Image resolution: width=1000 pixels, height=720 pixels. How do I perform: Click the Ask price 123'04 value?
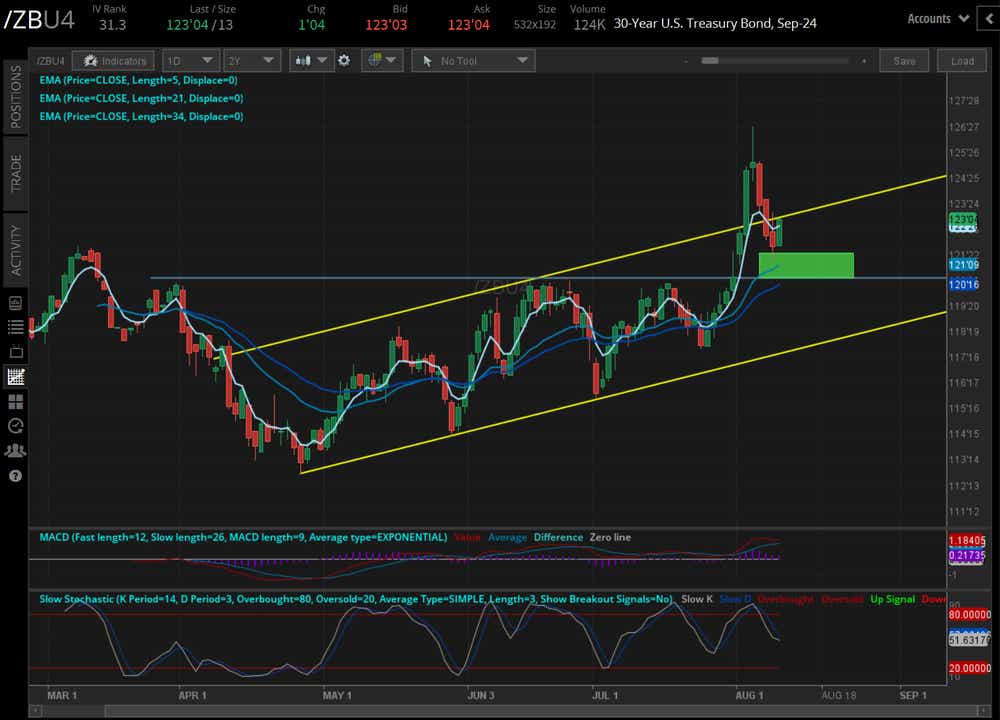coord(468,25)
